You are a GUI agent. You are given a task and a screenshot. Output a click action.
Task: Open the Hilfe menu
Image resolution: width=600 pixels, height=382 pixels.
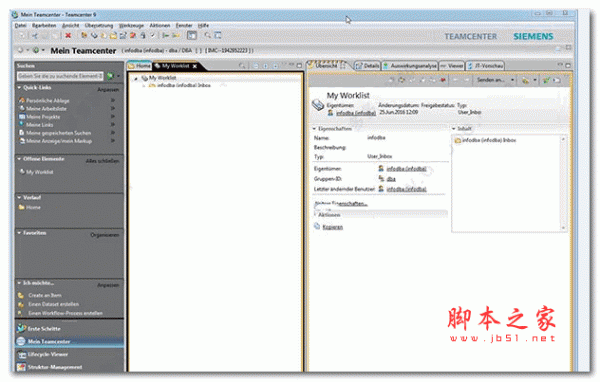click(203, 25)
